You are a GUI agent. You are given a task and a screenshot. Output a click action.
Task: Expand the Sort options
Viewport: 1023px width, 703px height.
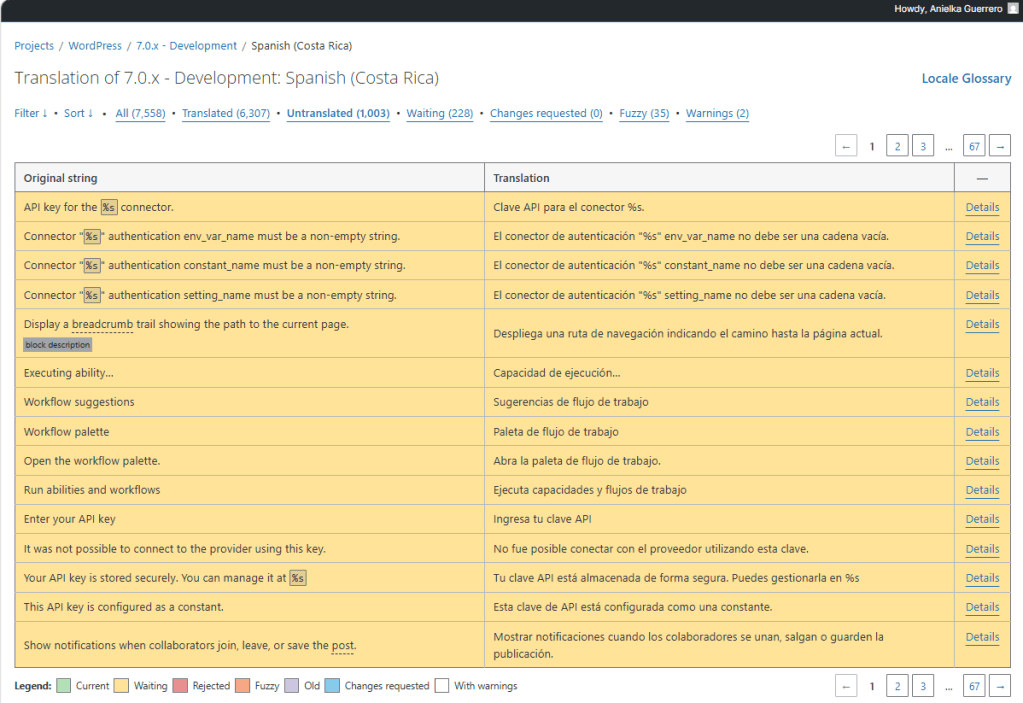(x=78, y=114)
